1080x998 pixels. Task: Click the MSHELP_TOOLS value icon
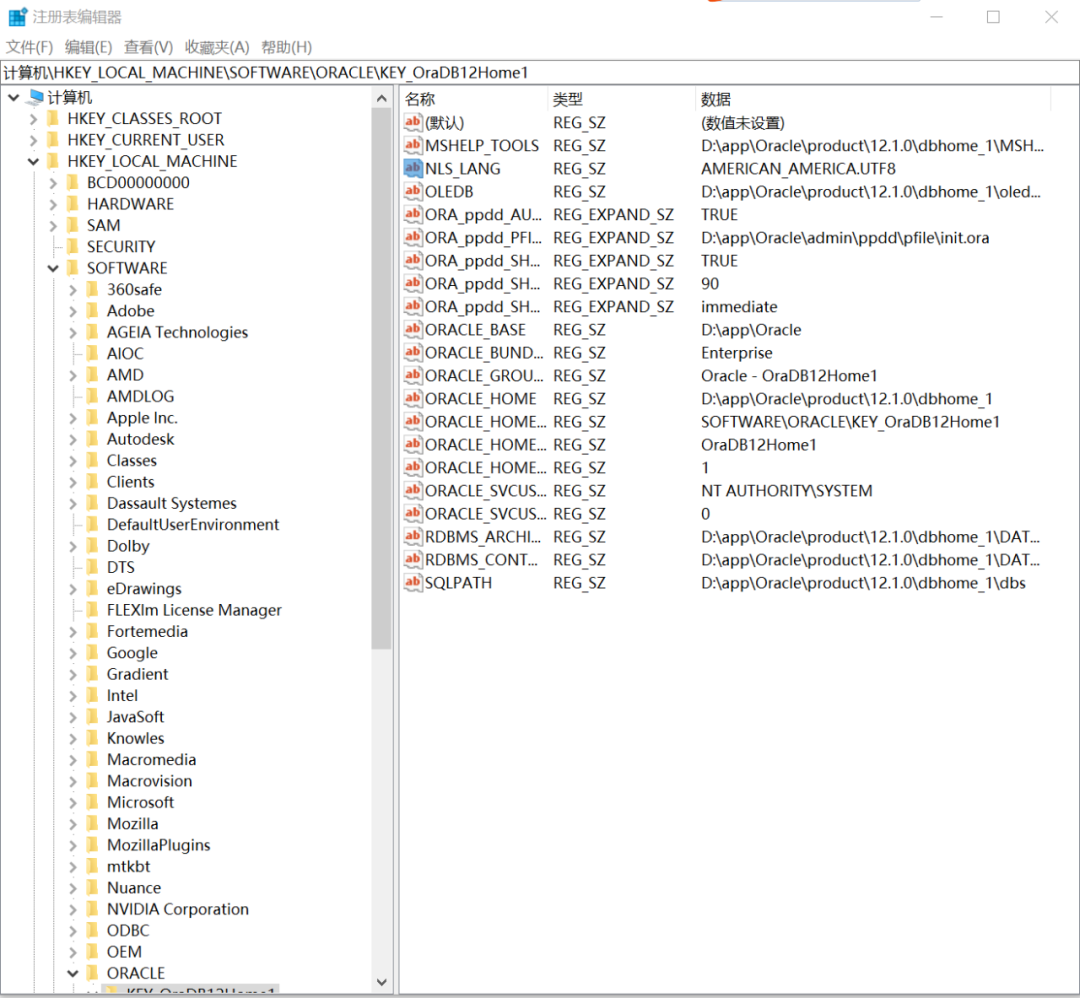pos(413,145)
